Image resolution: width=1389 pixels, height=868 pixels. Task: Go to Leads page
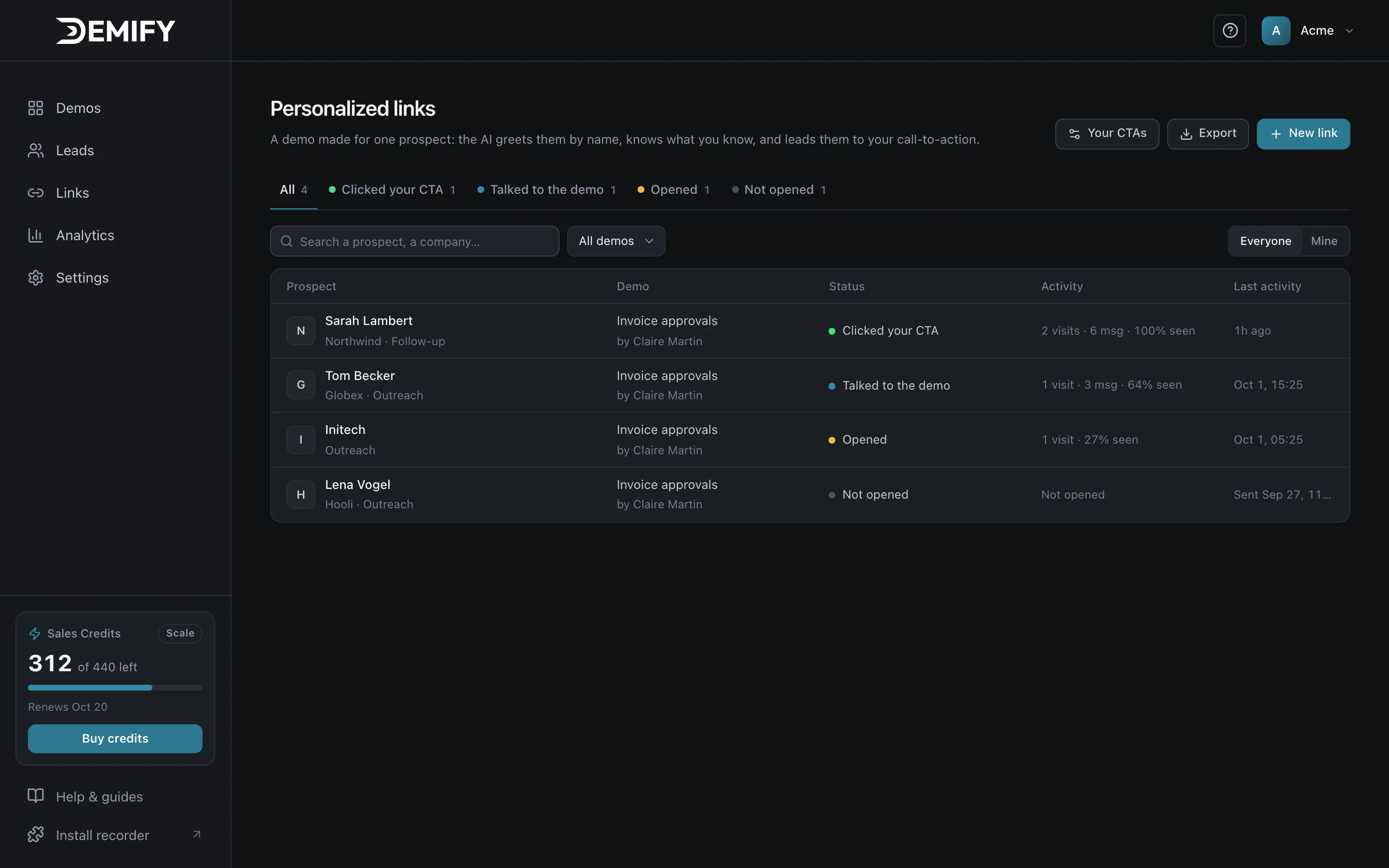75,150
